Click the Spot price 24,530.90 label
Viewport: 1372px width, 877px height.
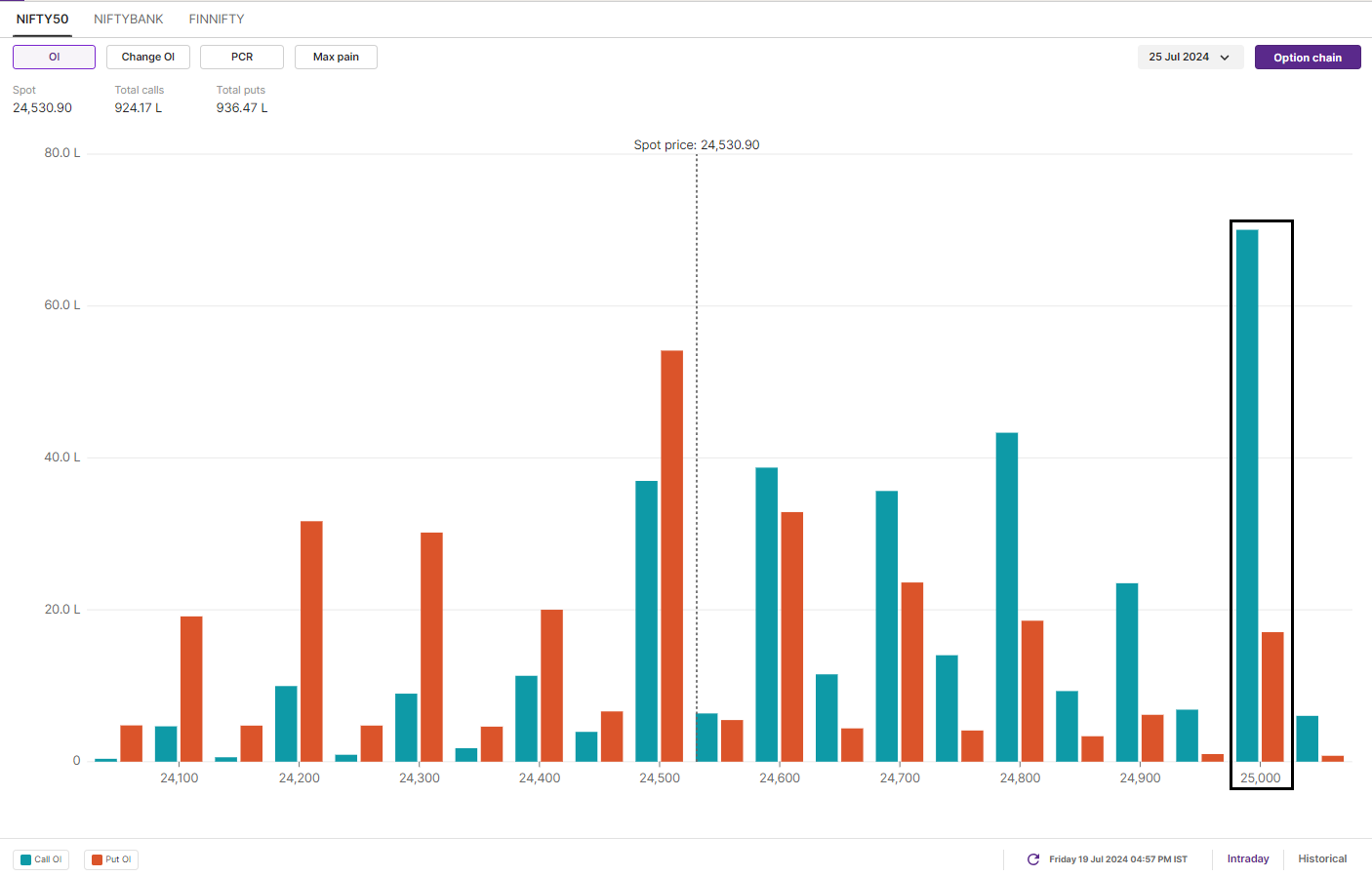[697, 144]
